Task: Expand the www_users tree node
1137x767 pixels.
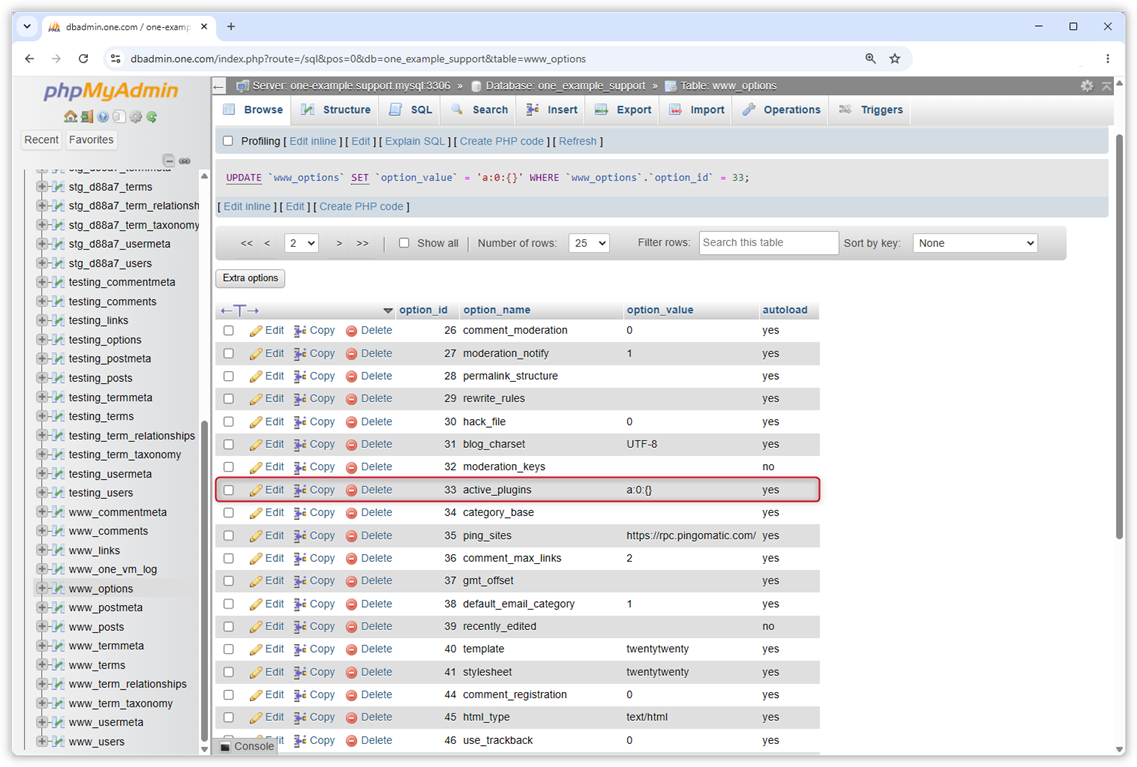Action: pyautogui.click(x=42, y=742)
